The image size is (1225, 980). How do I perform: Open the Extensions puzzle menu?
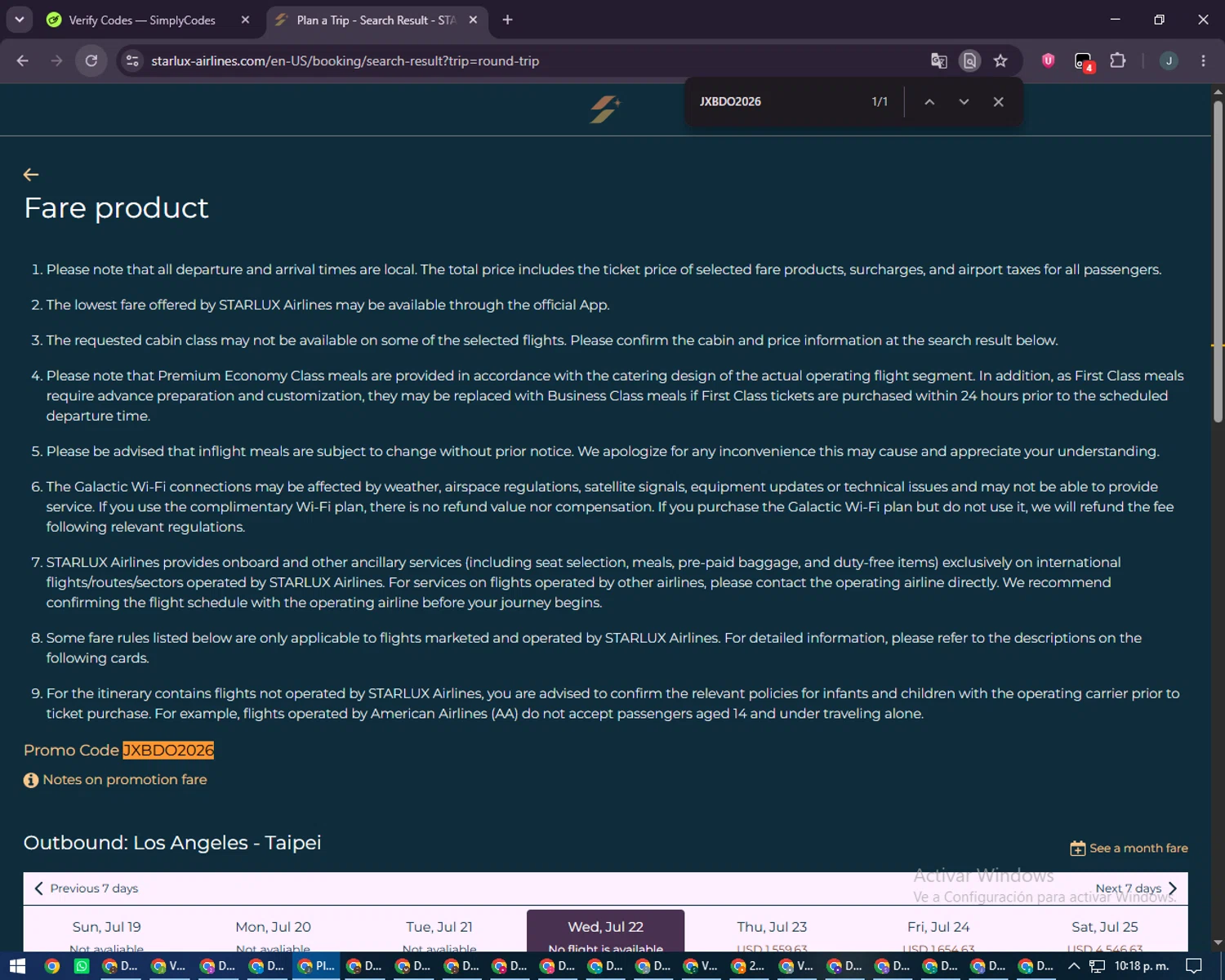(x=1118, y=60)
